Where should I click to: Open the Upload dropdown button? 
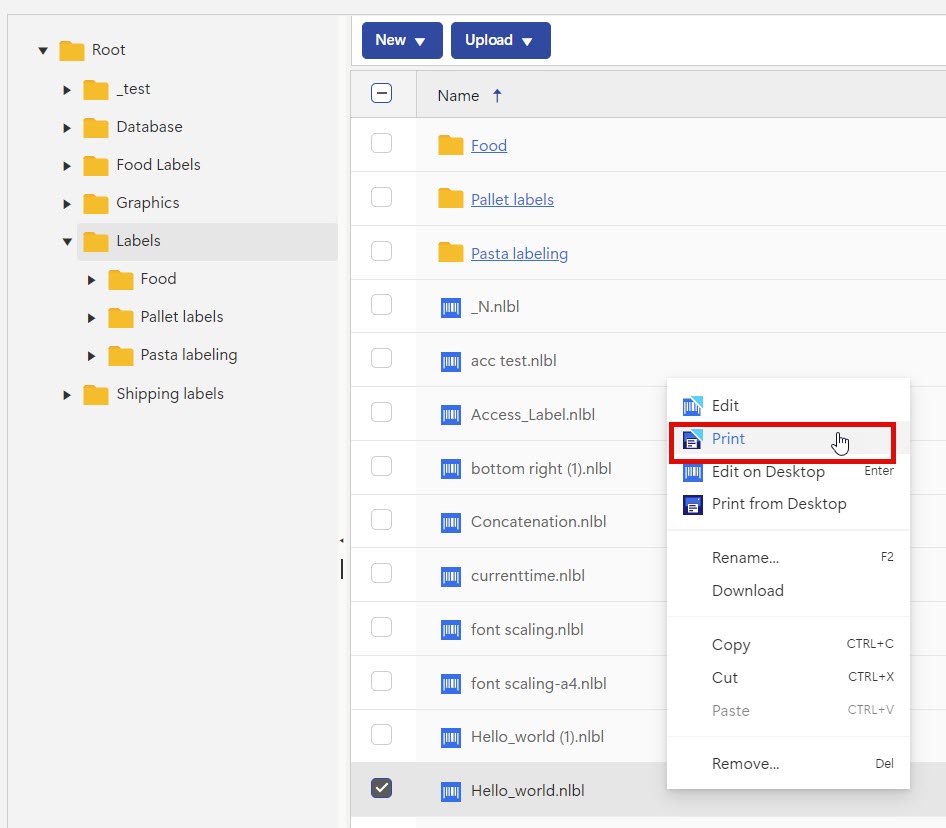500,41
